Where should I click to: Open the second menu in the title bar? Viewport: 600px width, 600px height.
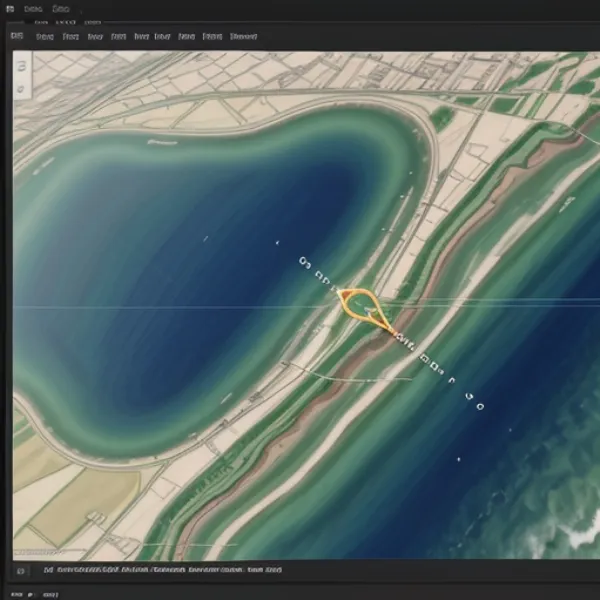(x=63, y=6)
